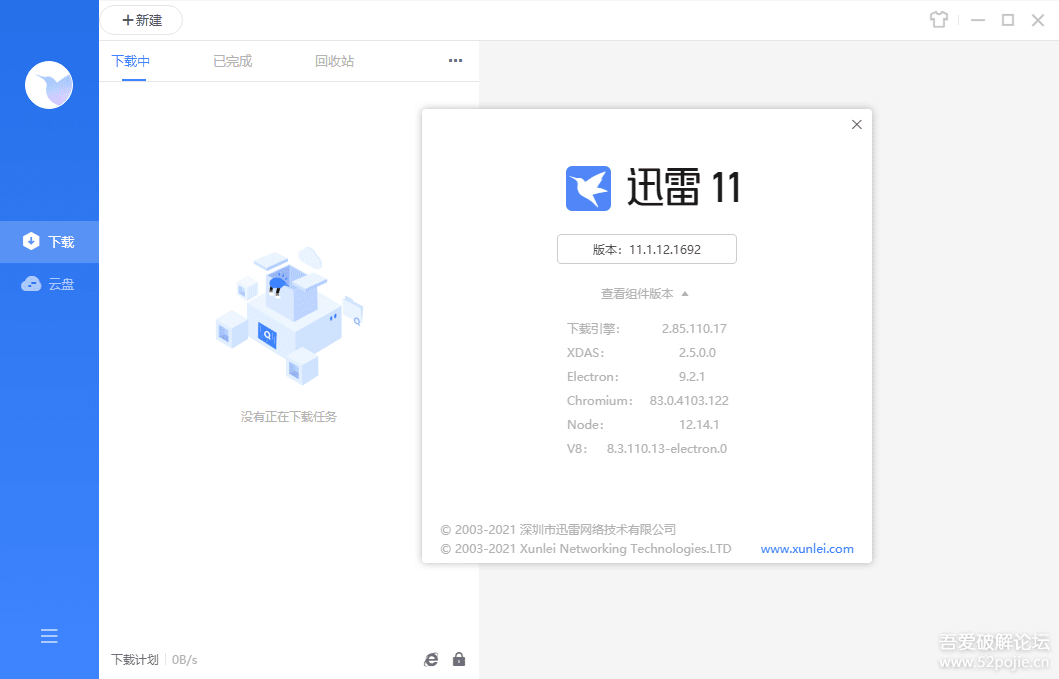Viewport: 1059px width, 679px height.
Task: Click the empty-state boxes illustration
Action: pyautogui.click(x=289, y=315)
